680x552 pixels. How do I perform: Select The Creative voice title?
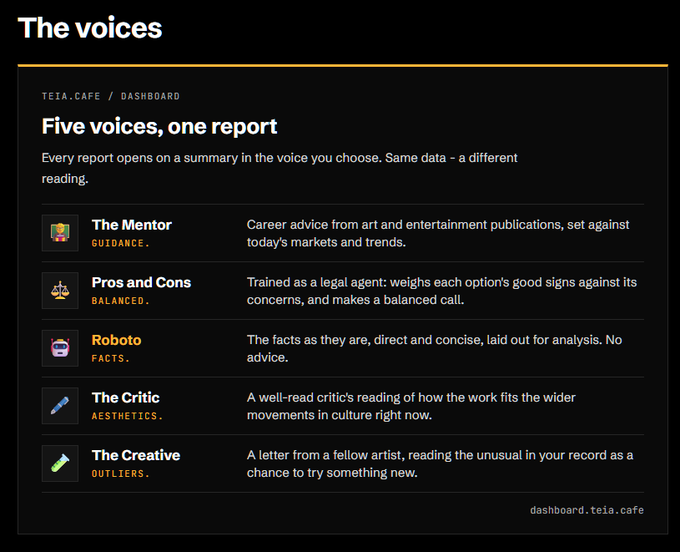(x=136, y=455)
